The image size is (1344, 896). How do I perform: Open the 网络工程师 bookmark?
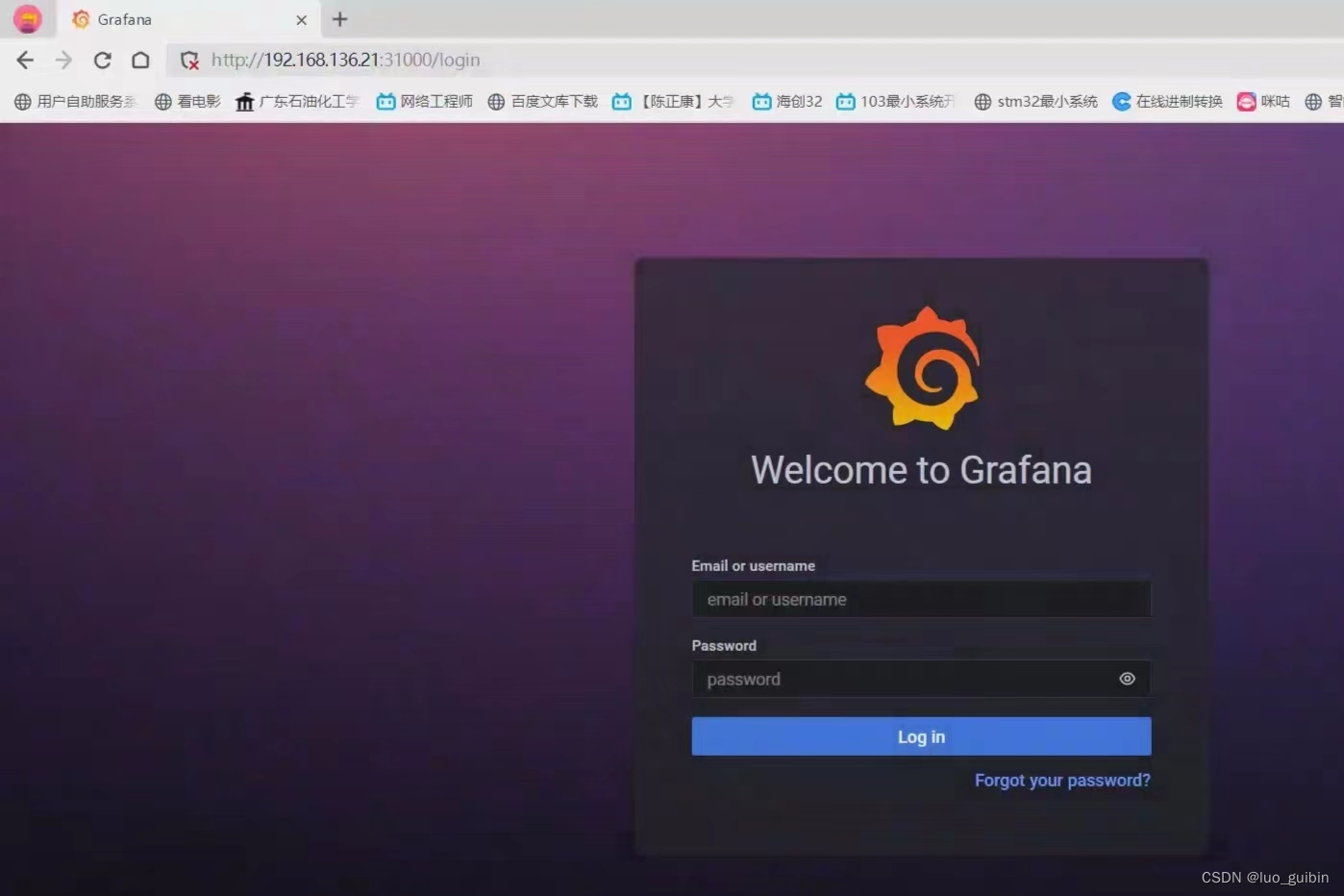(x=424, y=101)
